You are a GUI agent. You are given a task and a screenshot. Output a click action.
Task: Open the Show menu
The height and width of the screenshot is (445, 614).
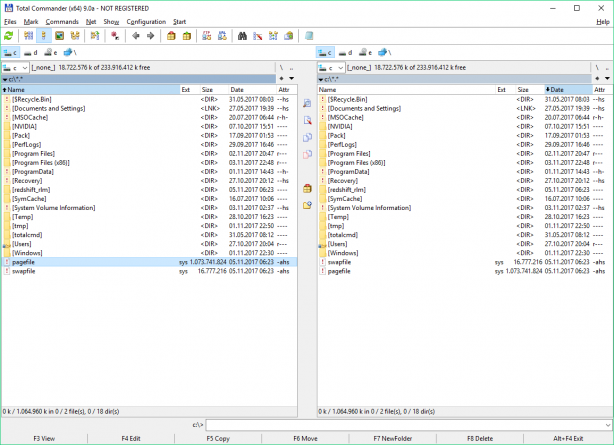(111, 22)
